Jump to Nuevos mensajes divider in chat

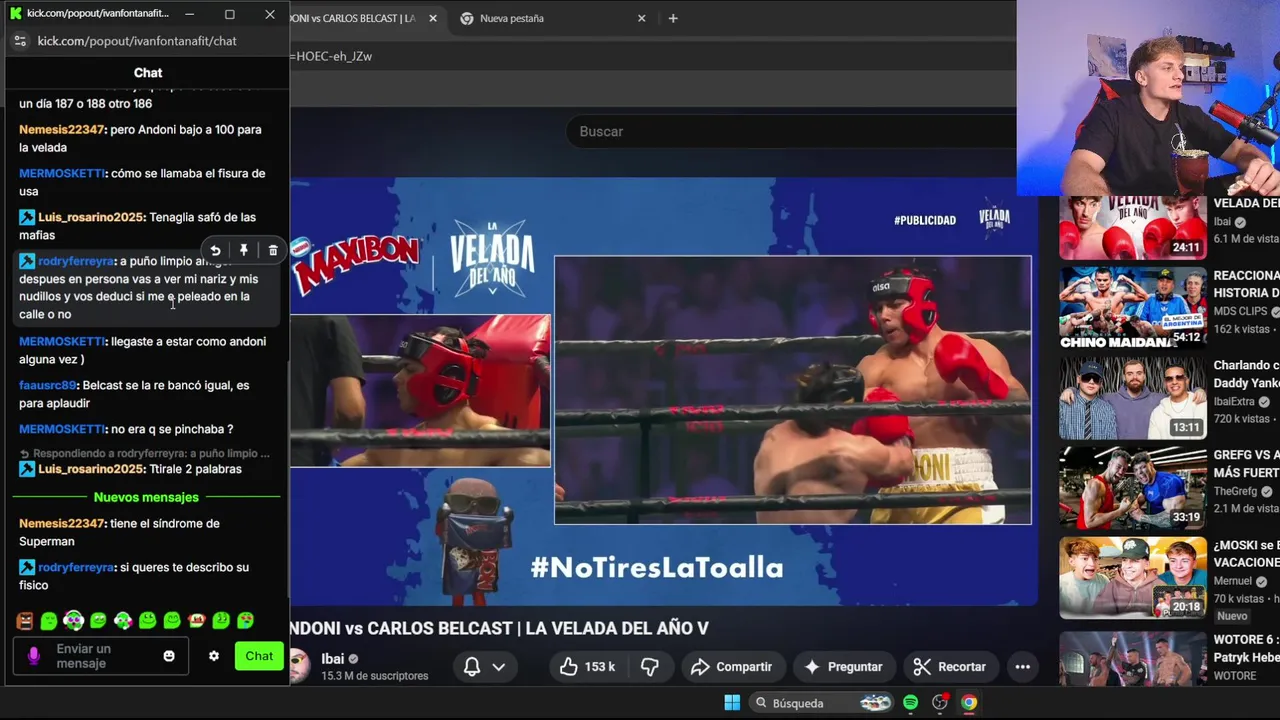pos(146,497)
